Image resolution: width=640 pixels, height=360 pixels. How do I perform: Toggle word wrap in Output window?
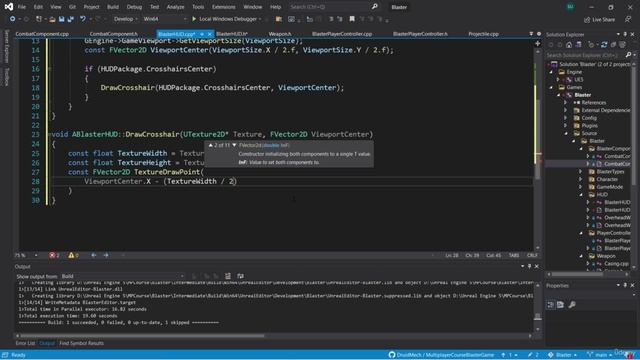tap(240, 276)
